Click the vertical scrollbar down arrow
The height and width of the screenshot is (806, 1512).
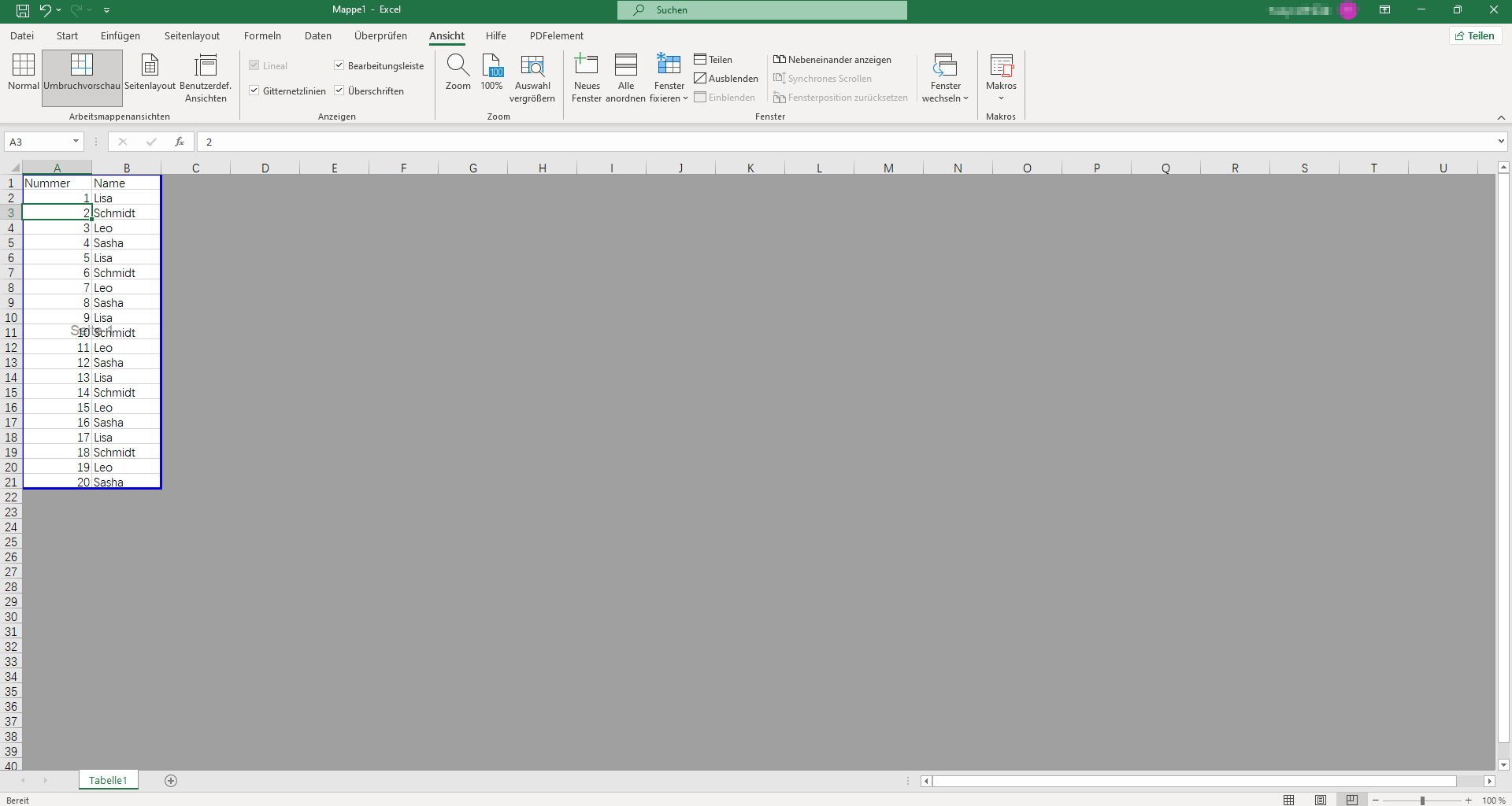[1503, 764]
